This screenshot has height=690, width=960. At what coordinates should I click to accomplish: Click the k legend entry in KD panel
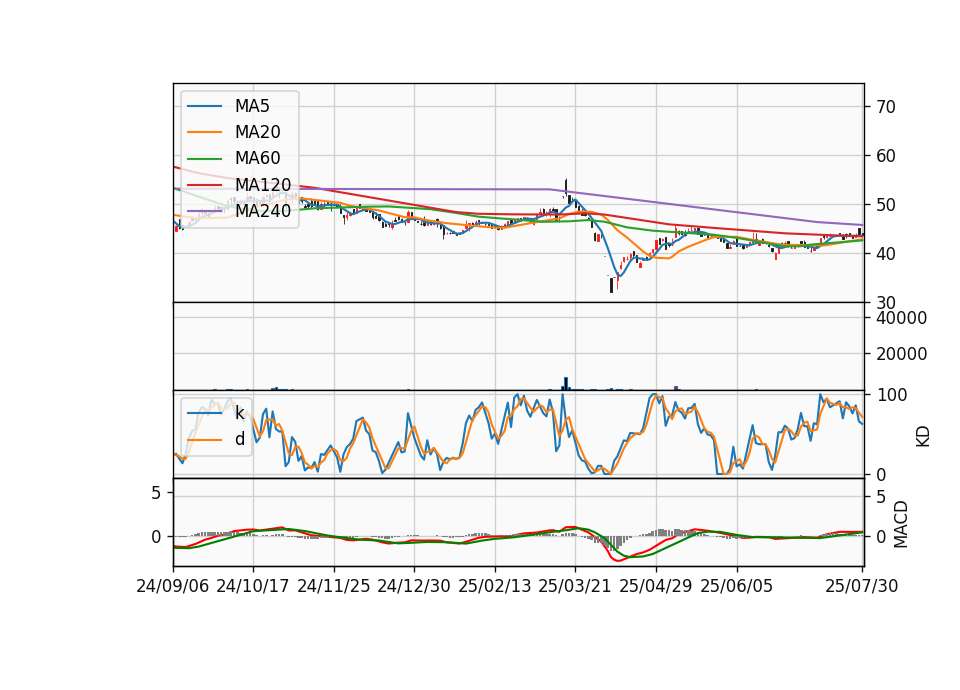click(x=239, y=413)
